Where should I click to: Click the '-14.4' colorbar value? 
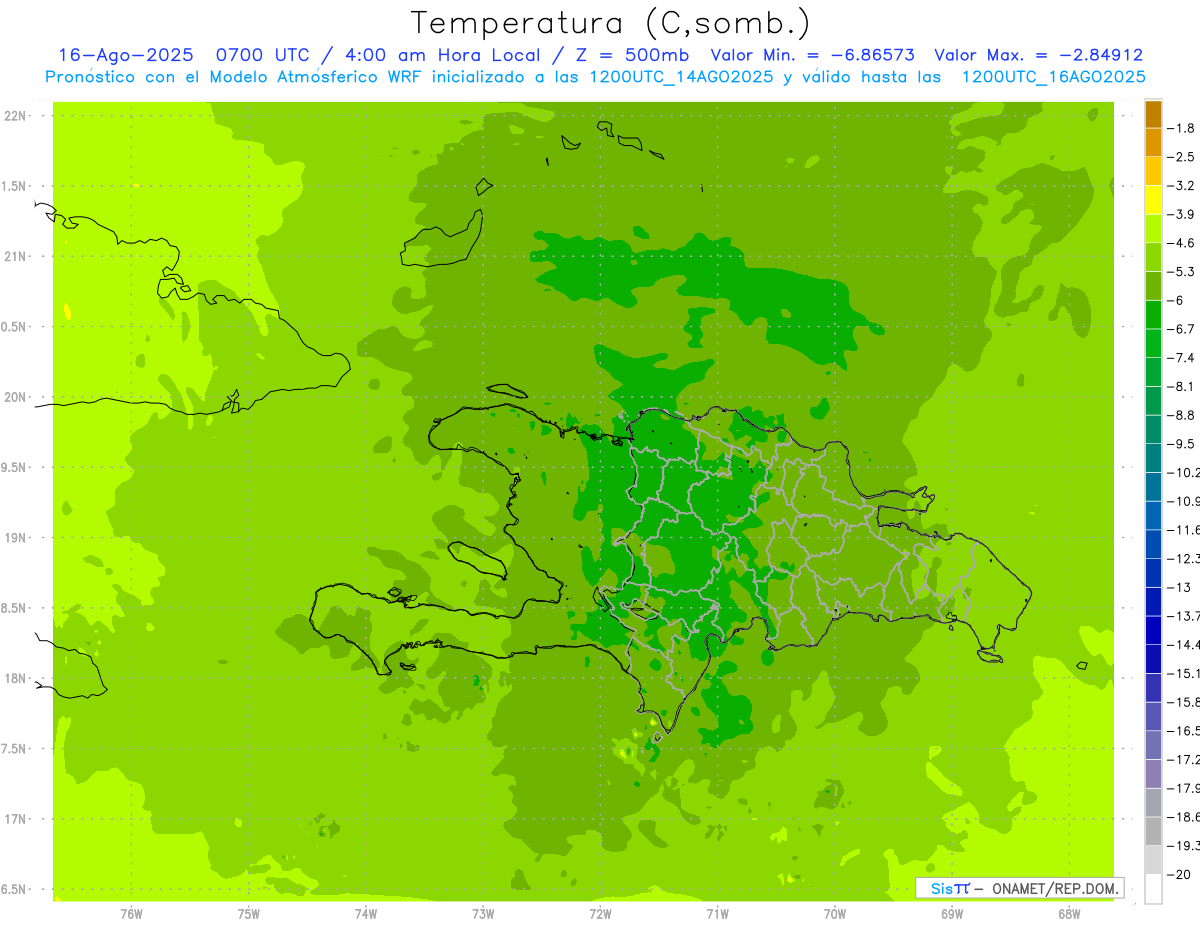click(x=1184, y=644)
